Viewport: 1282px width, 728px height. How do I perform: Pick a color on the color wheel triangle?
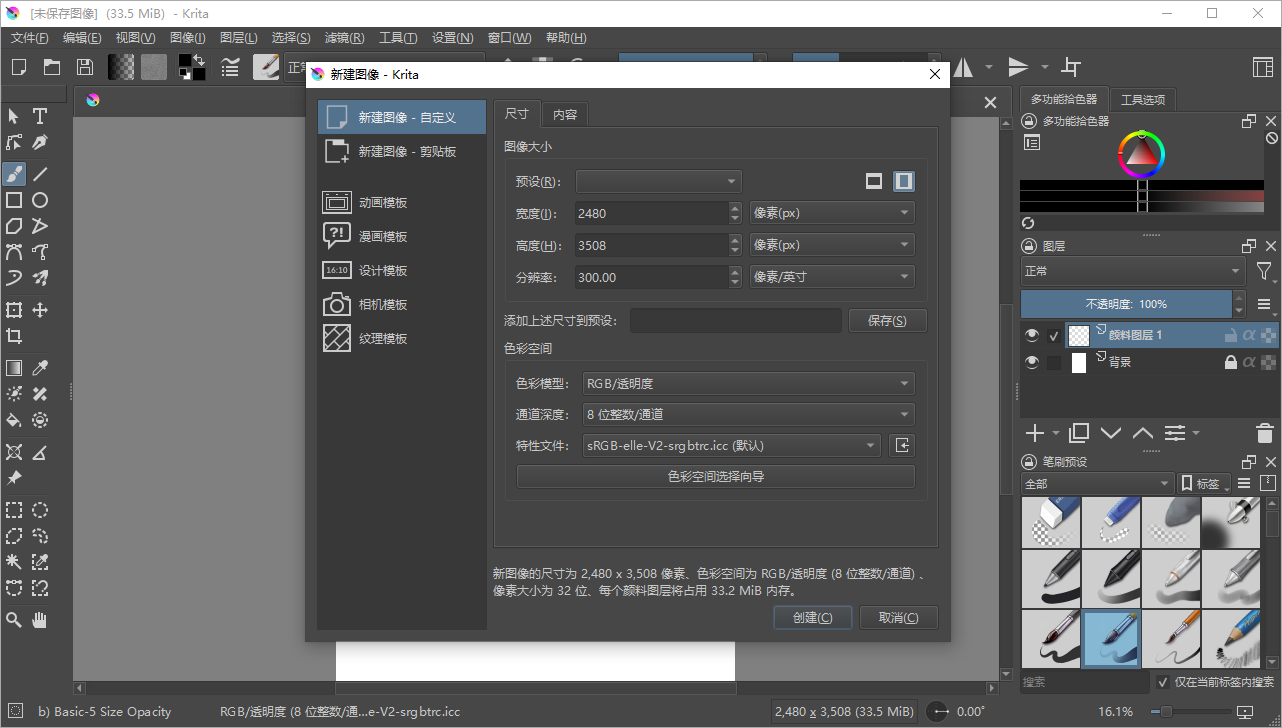coord(1141,157)
